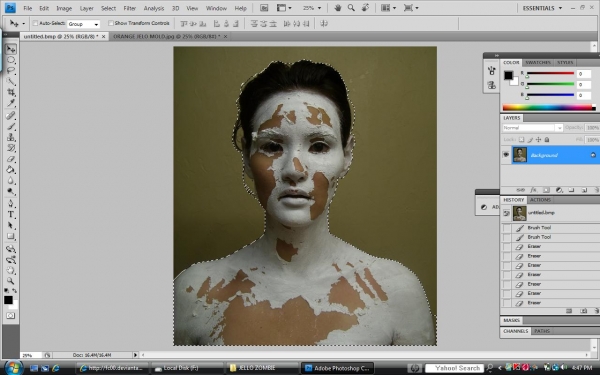Click the Auto-Align Layers icon in options bar
This screenshot has width=600, height=375.
(x=324, y=24)
